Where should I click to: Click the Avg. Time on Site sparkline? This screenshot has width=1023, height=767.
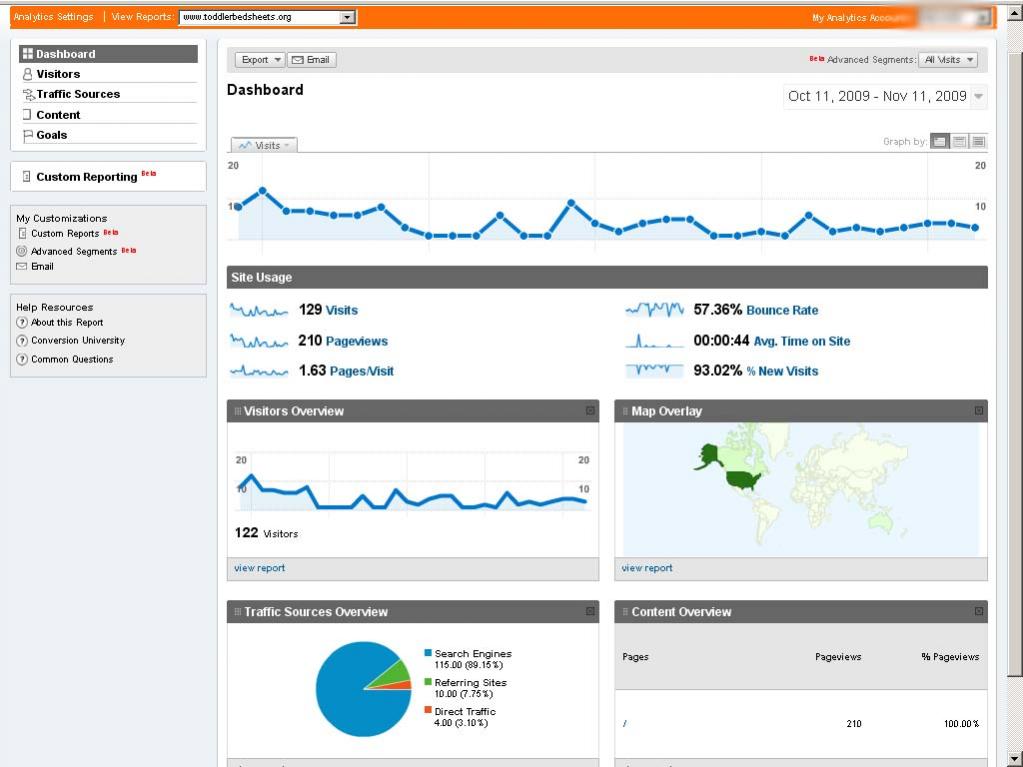click(654, 340)
